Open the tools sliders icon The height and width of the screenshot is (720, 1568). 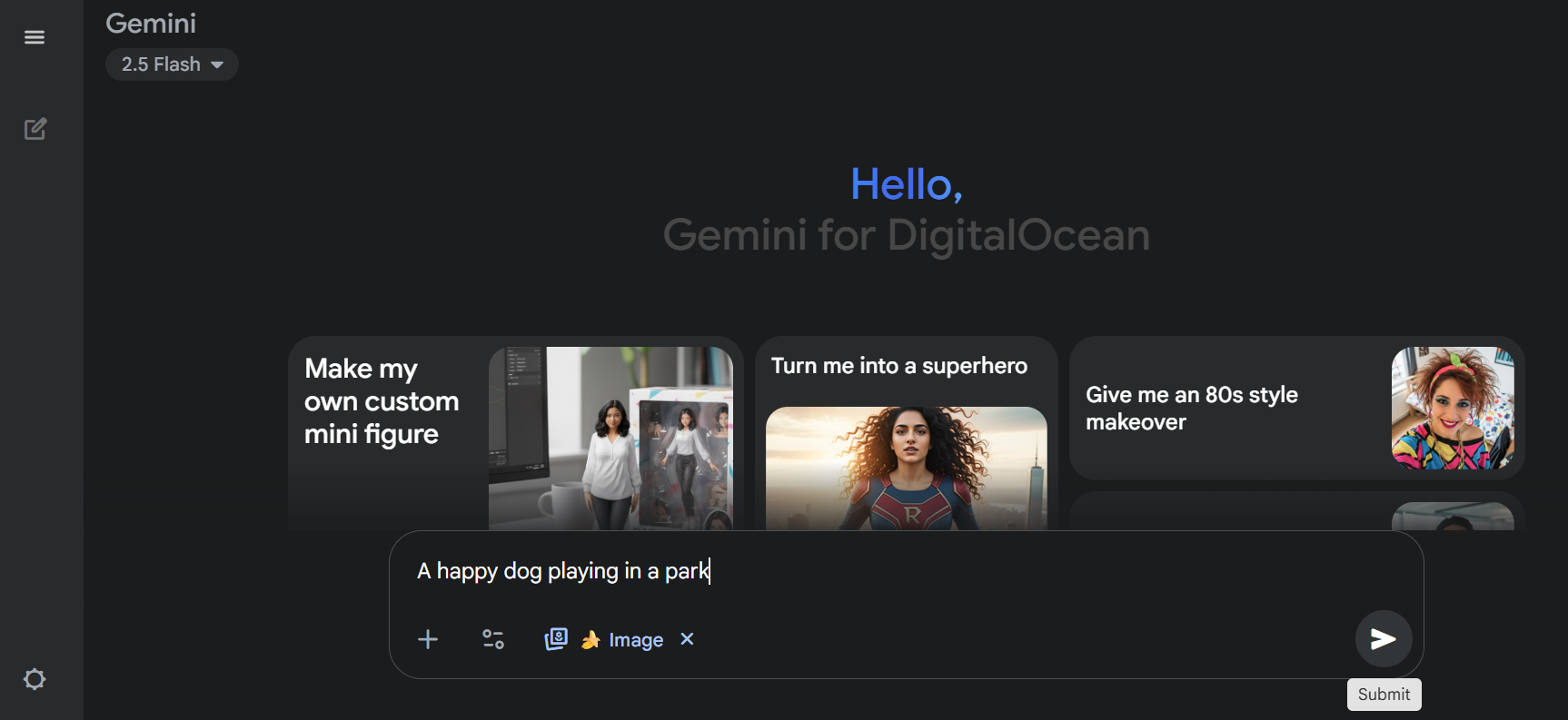(x=493, y=639)
